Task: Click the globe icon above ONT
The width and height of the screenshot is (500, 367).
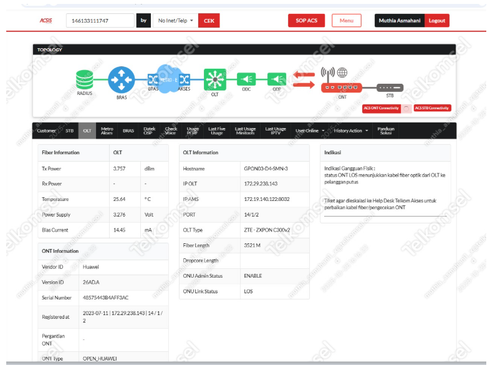Action: (342, 72)
